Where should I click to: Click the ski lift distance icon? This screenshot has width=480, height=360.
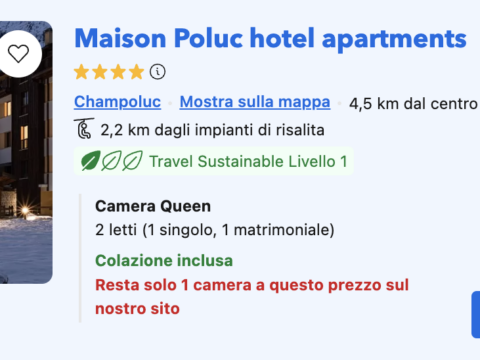coord(84,128)
